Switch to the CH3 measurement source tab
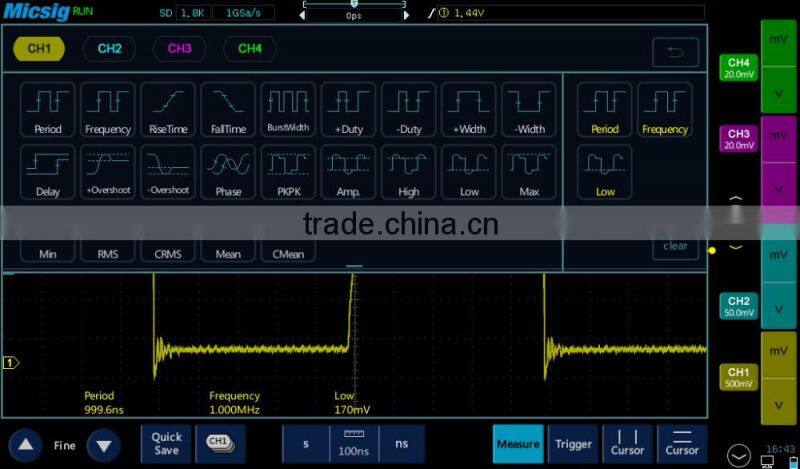 [x=180, y=49]
